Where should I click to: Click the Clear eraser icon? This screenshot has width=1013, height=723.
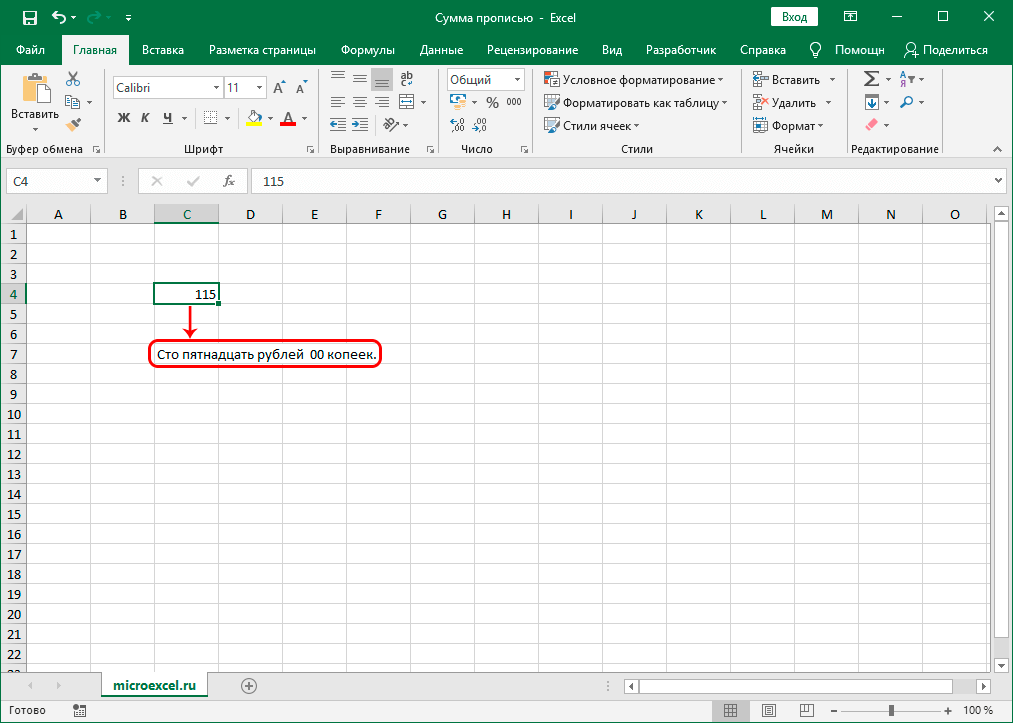pos(872,124)
